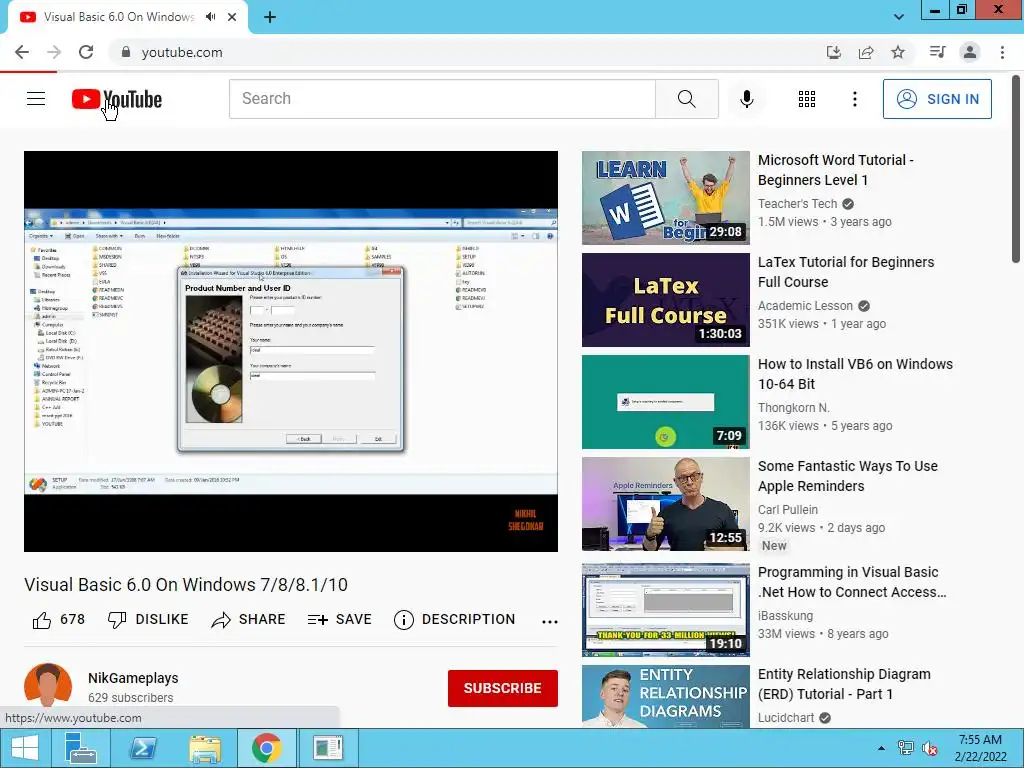This screenshot has width=1024, height=768.
Task: Open title 'Programming in Visual Basic .Net How to Connect Access'
Action: point(852,582)
